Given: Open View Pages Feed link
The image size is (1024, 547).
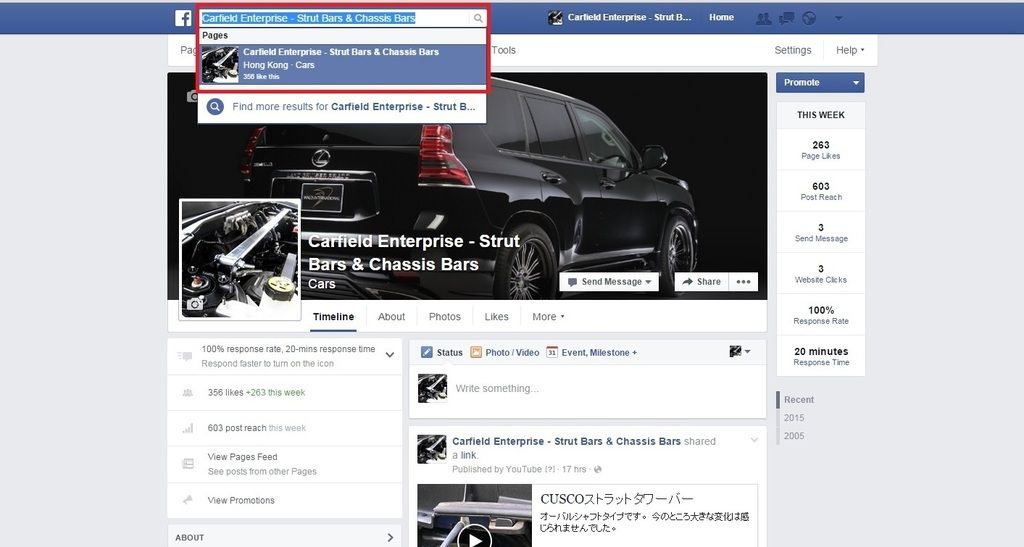Looking at the screenshot, I should (x=242, y=457).
